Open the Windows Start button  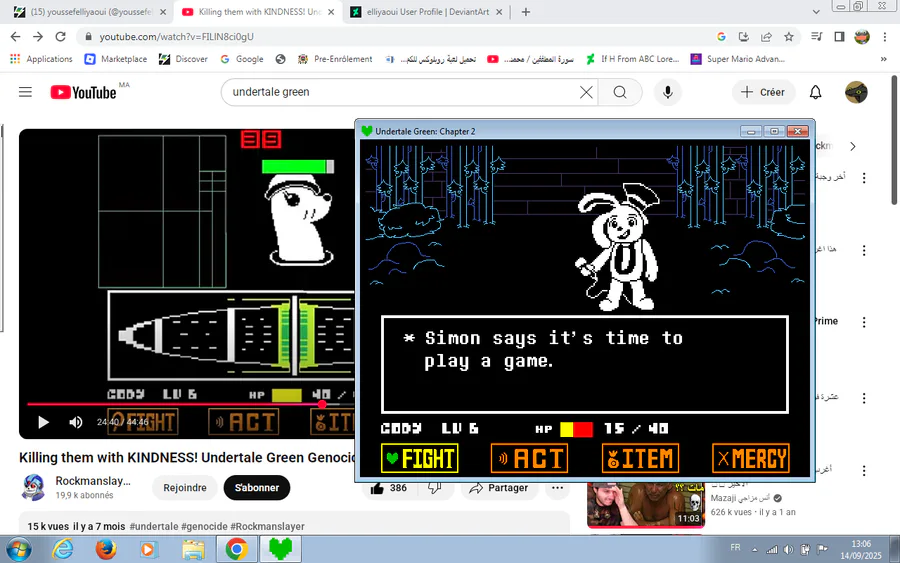pos(18,549)
